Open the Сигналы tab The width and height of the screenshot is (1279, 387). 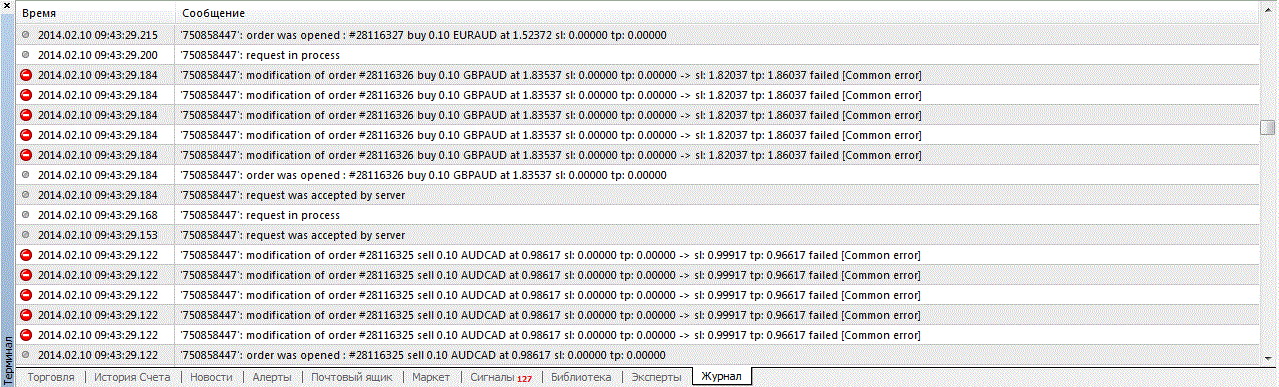coord(501,377)
